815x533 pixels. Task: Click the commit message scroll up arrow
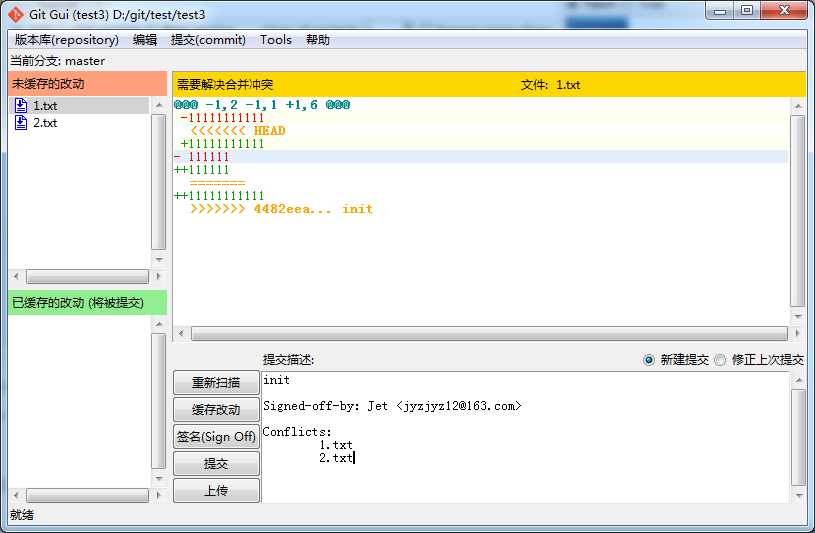798,380
